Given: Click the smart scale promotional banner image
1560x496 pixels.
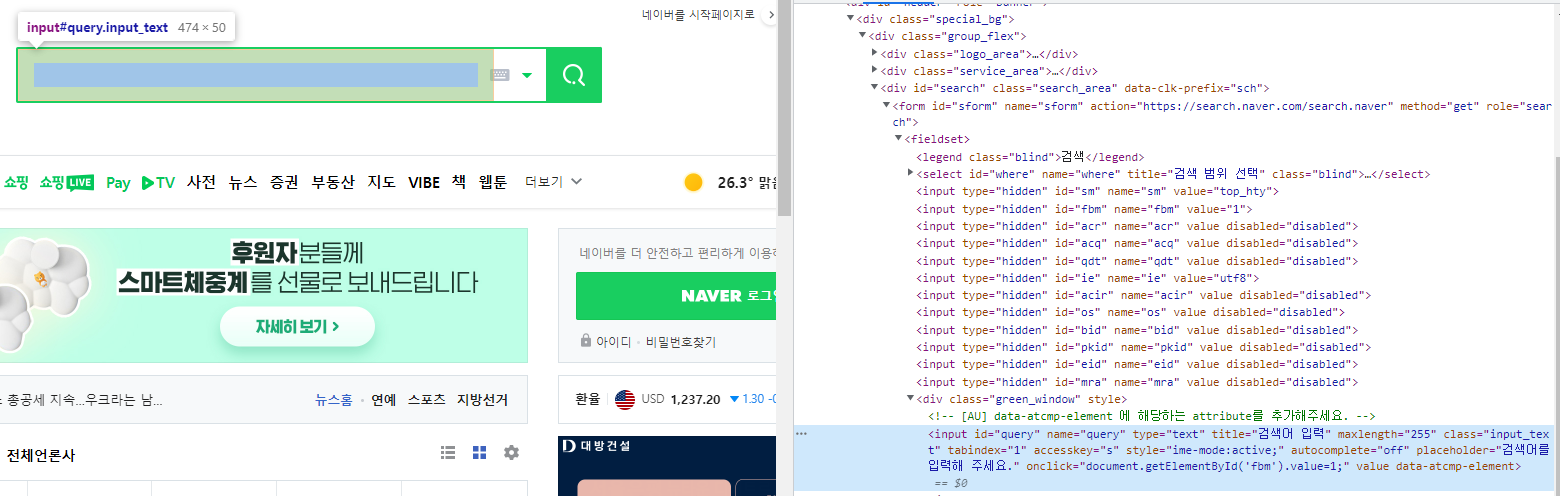Looking at the screenshot, I should 264,295.
